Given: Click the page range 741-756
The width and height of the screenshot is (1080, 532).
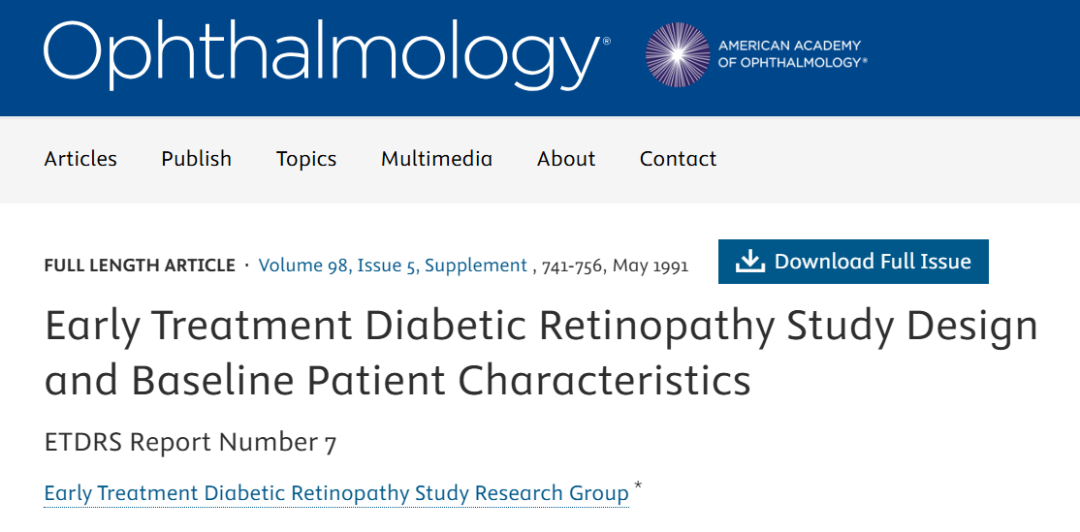Looking at the screenshot, I should [572, 266].
